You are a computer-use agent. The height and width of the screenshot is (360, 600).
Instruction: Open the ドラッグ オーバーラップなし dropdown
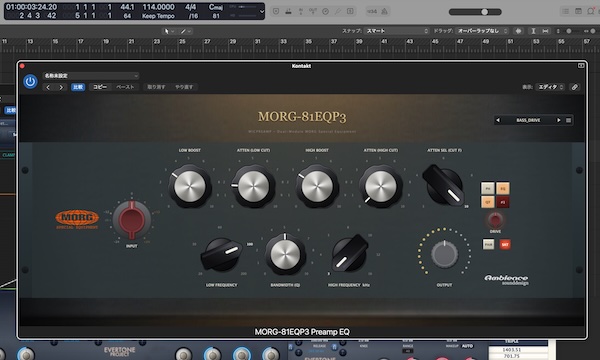click(483, 31)
